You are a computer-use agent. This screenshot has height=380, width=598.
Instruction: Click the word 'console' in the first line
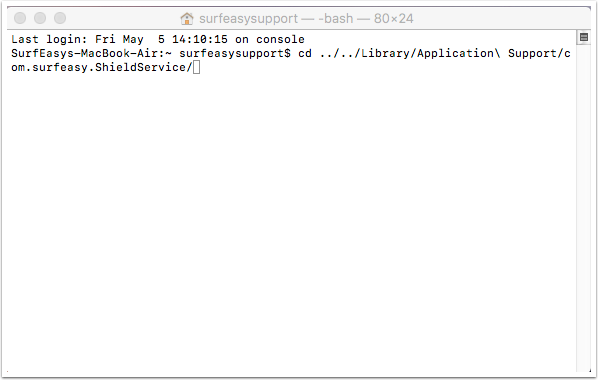(x=280, y=39)
